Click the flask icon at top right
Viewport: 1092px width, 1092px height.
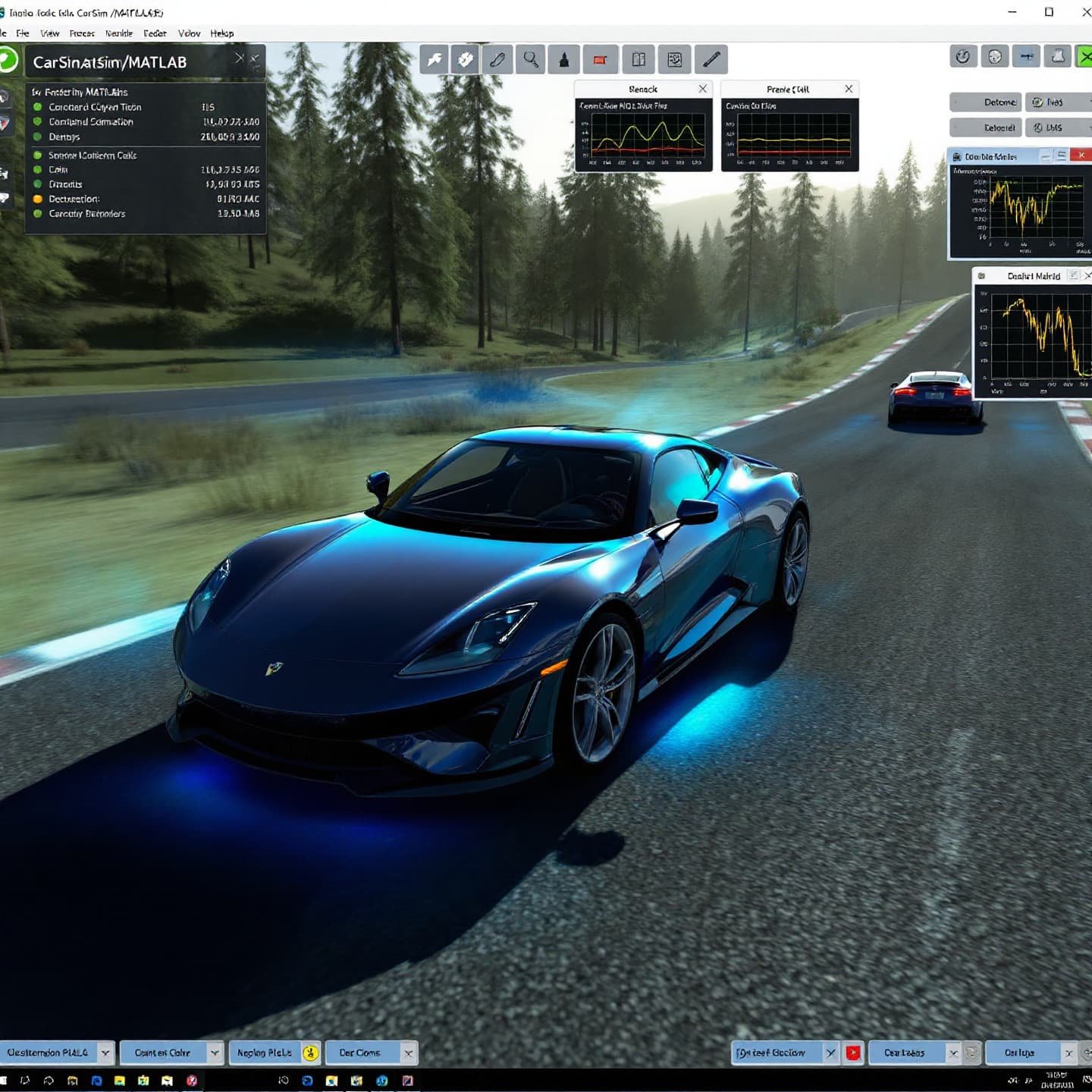pyautogui.click(x=1059, y=56)
